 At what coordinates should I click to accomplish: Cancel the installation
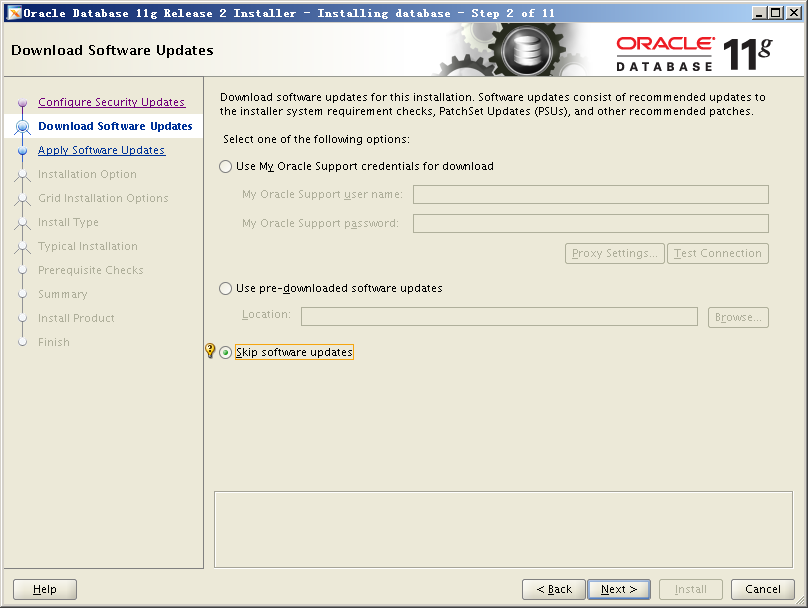tap(762, 589)
